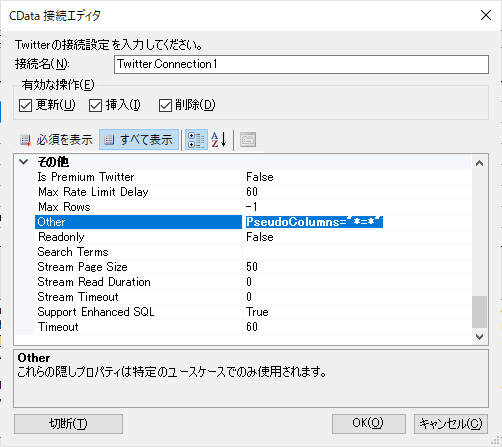Show required properties with 必須を表示
This screenshot has width=502, height=447.
pos(56,140)
